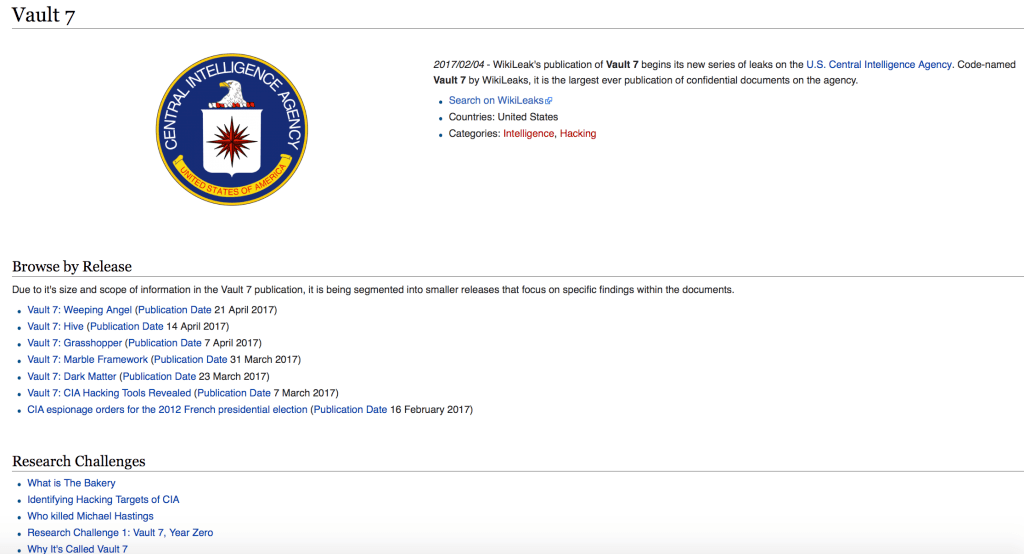Viewport: 1024px width, 554px height.
Task: Click Publication Date link next to Dark Matter
Action: tap(160, 376)
